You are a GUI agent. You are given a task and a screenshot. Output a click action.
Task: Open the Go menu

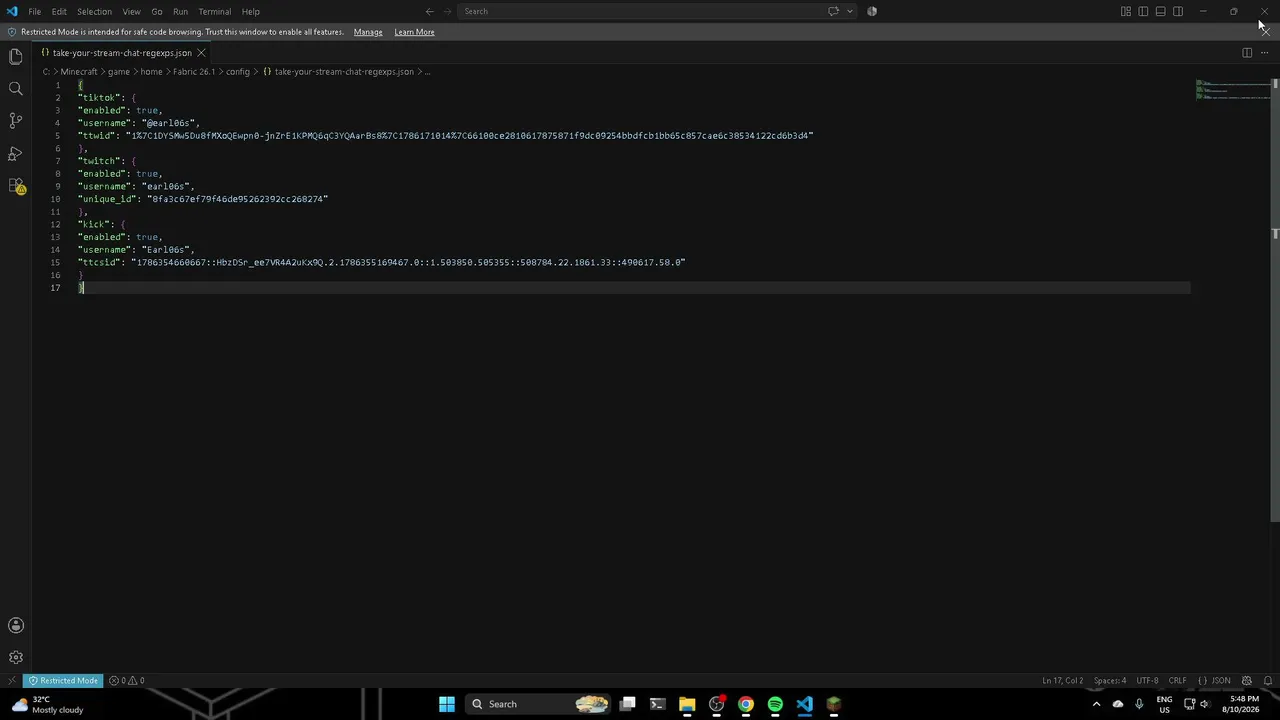point(157,11)
